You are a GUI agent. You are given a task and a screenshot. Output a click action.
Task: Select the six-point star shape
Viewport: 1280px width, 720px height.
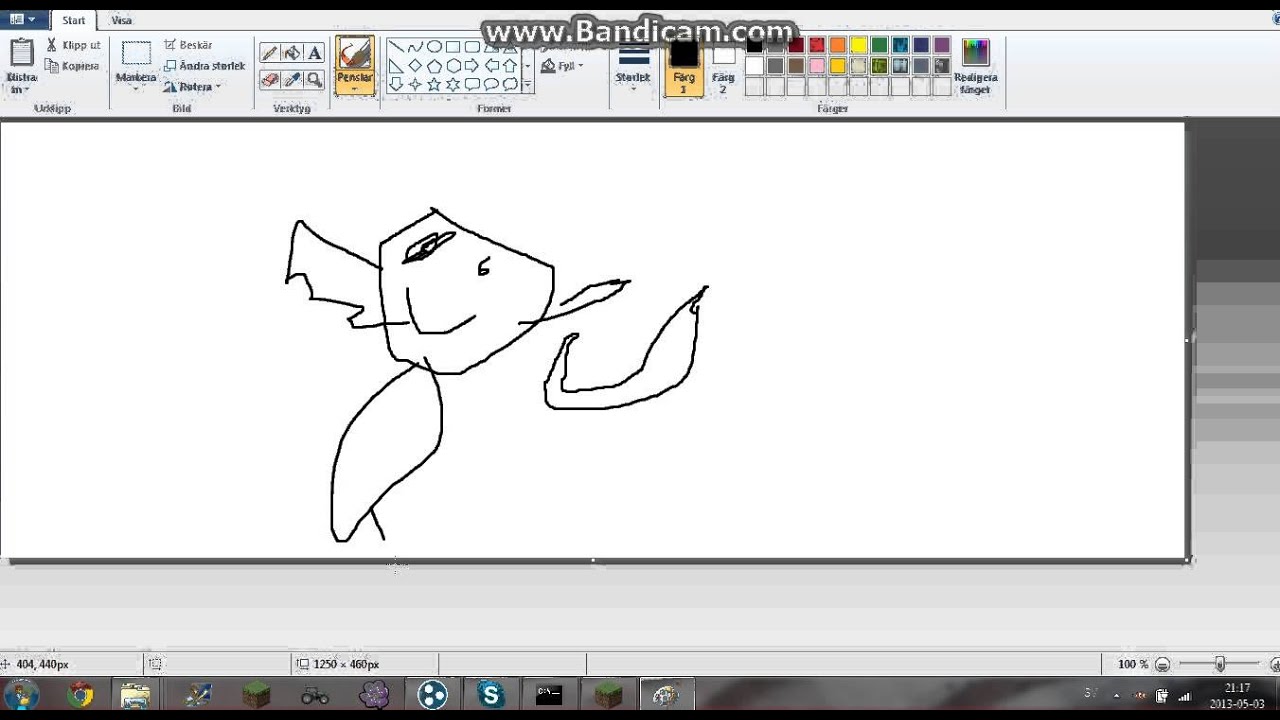click(x=453, y=85)
